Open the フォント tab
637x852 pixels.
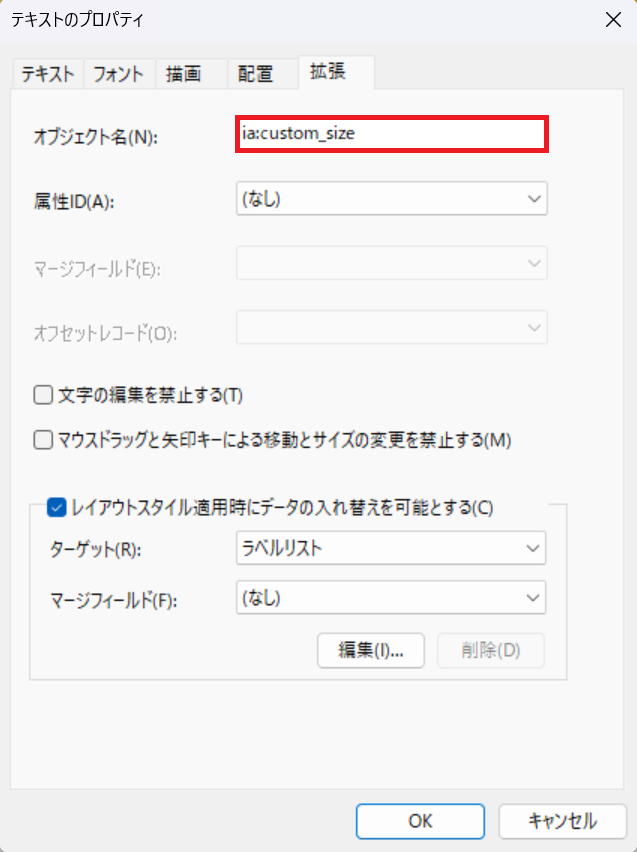click(x=118, y=74)
